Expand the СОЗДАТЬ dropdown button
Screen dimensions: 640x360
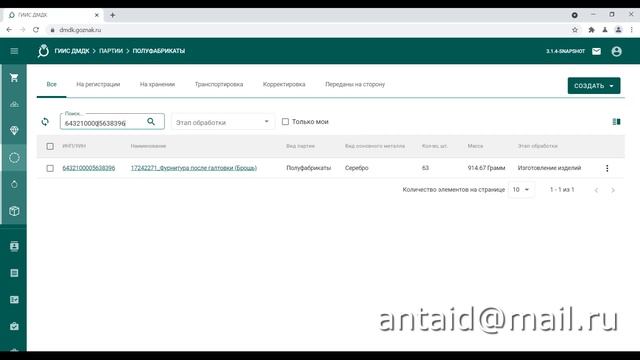click(x=594, y=86)
